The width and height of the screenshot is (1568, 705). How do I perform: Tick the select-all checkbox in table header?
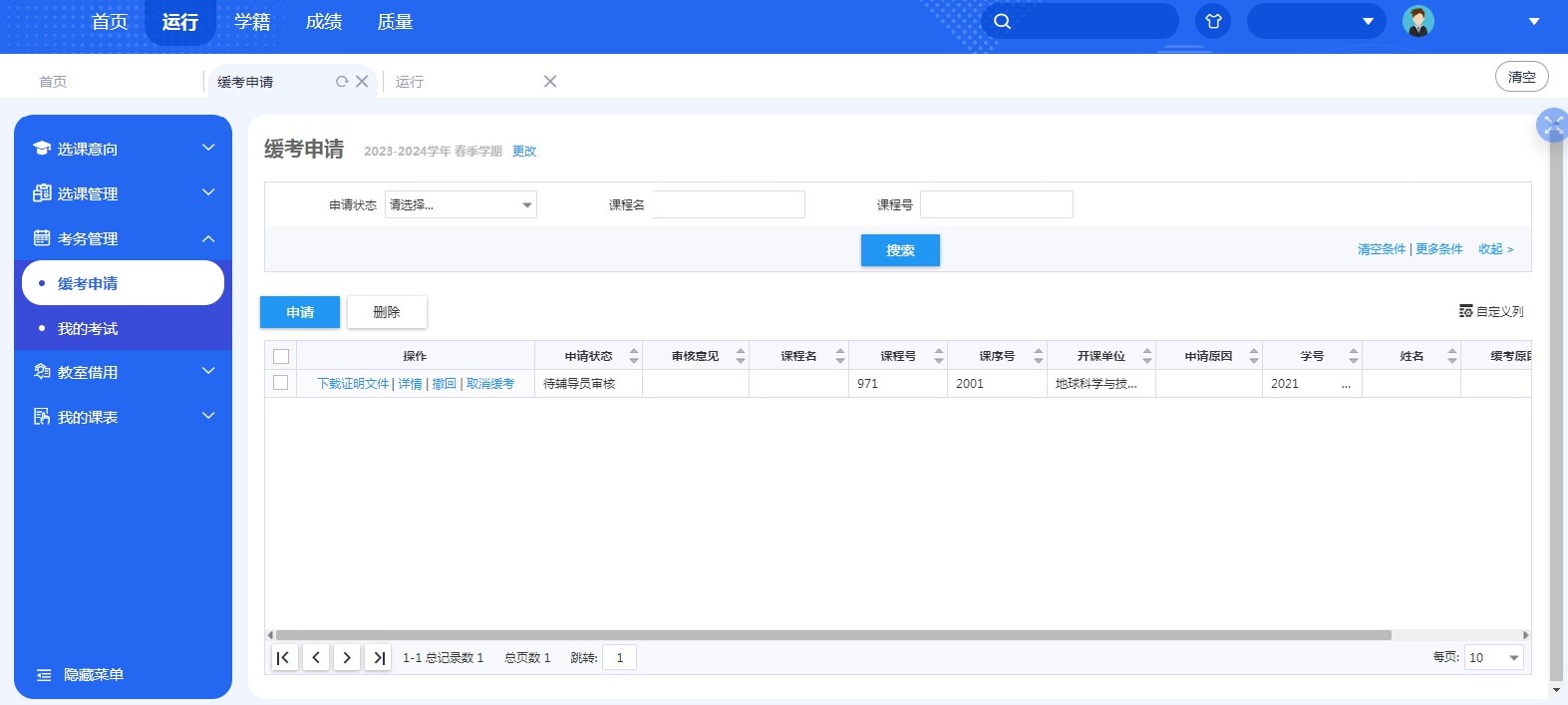[x=281, y=356]
